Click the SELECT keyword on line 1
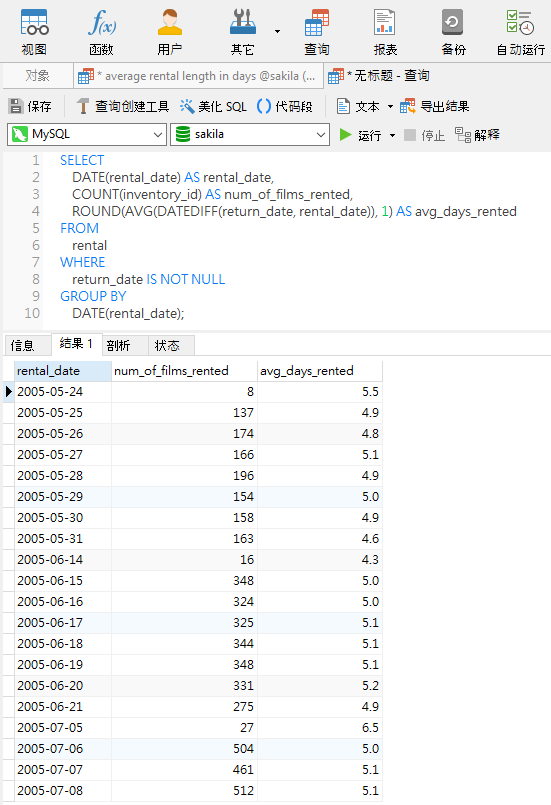551x805 pixels. (x=82, y=161)
